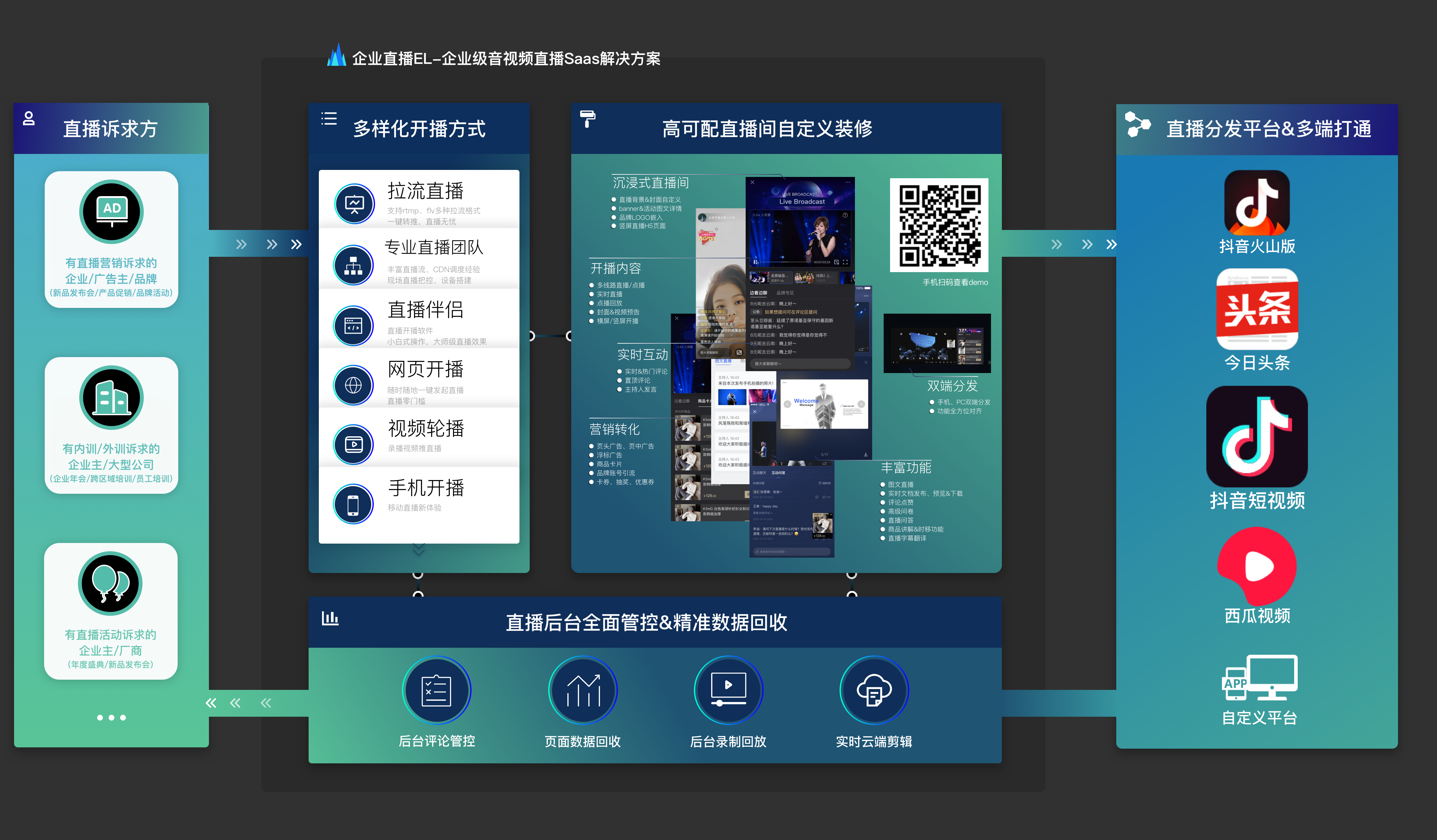Image resolution: width=1437 pixels, height=840 pixels.
Task: Click the 营销转化 section label
Action: click(x=614, y=429)
